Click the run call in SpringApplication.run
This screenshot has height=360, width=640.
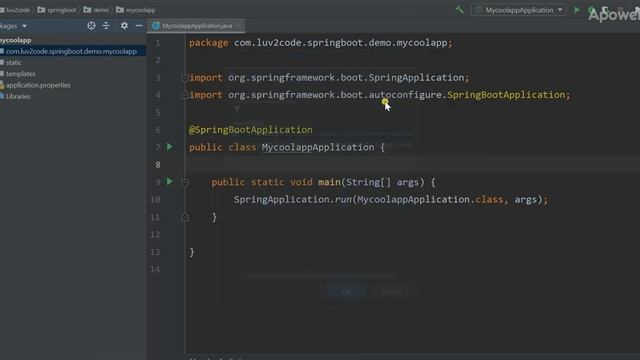coord(343,200)
